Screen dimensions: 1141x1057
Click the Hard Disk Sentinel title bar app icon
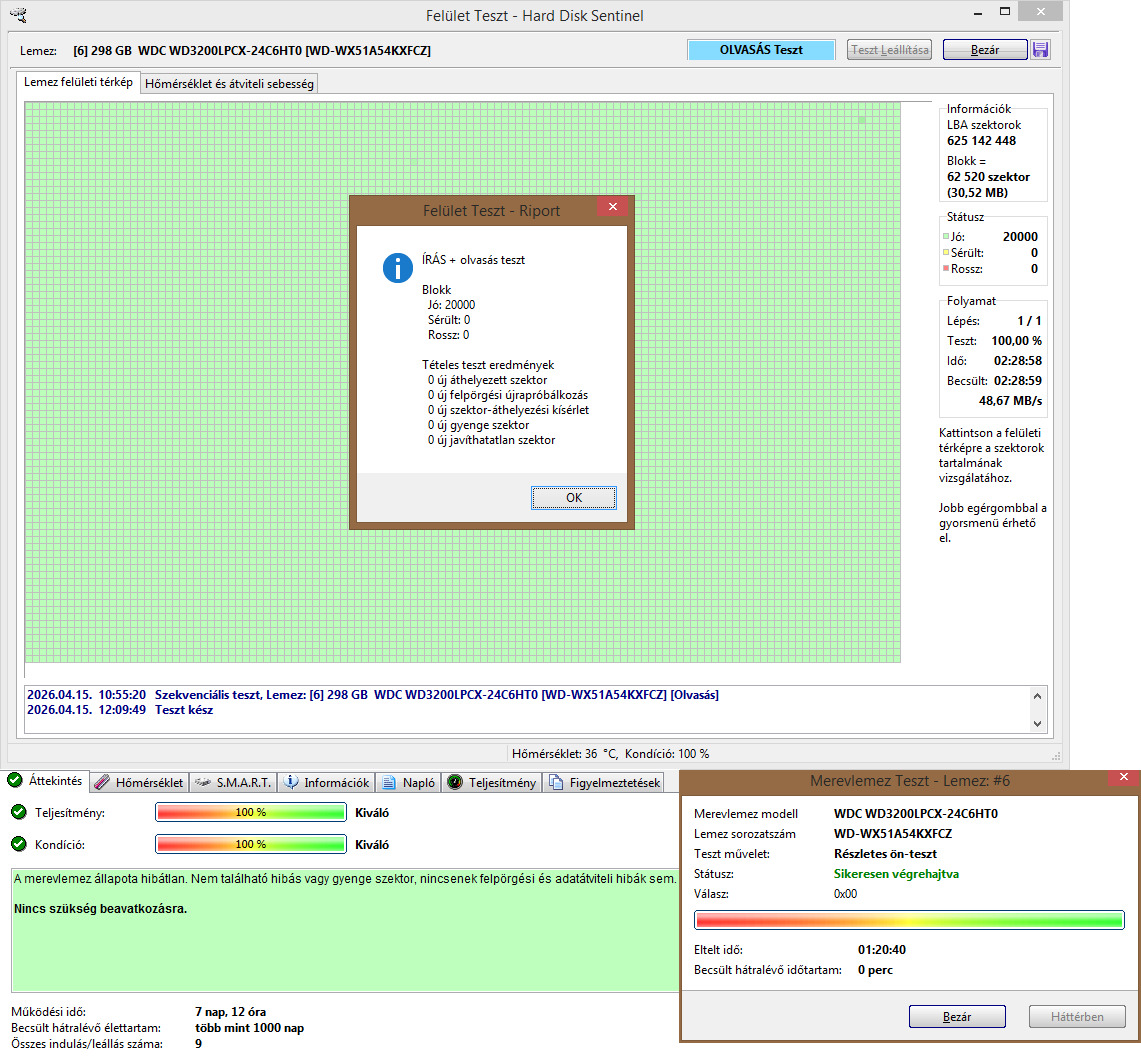point(18,15)
